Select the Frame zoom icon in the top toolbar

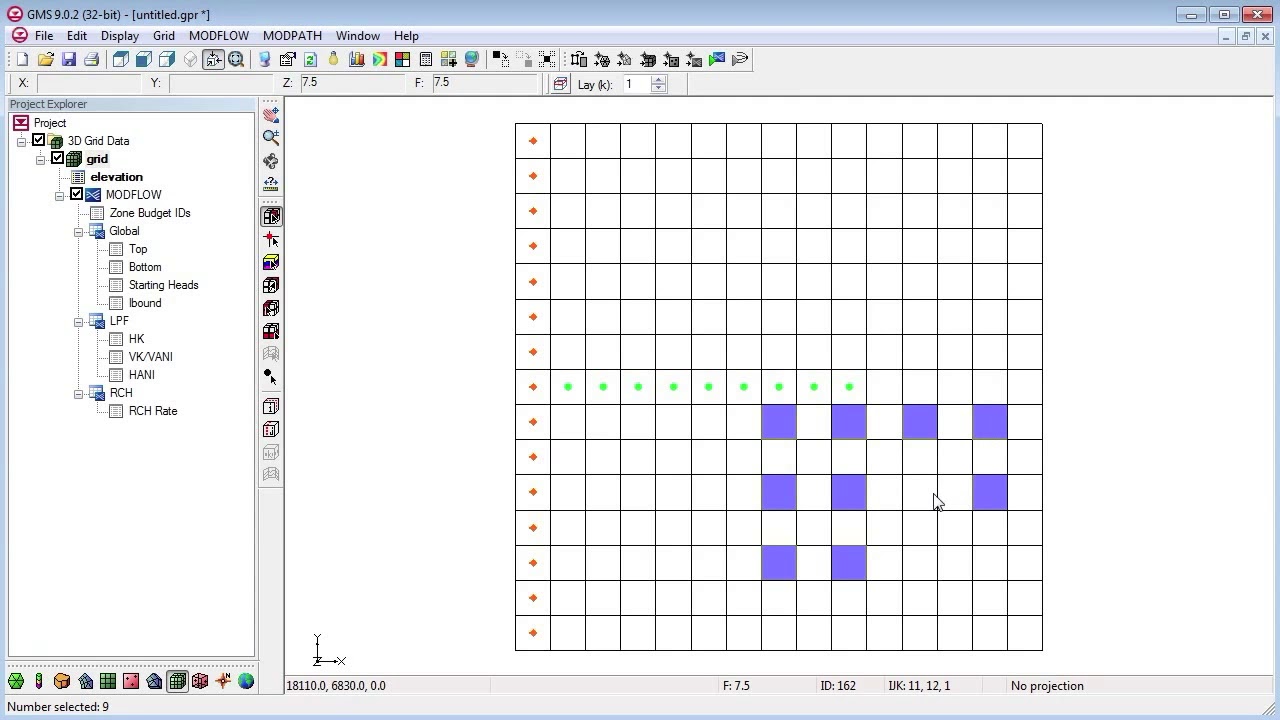(x=236, y=60)
